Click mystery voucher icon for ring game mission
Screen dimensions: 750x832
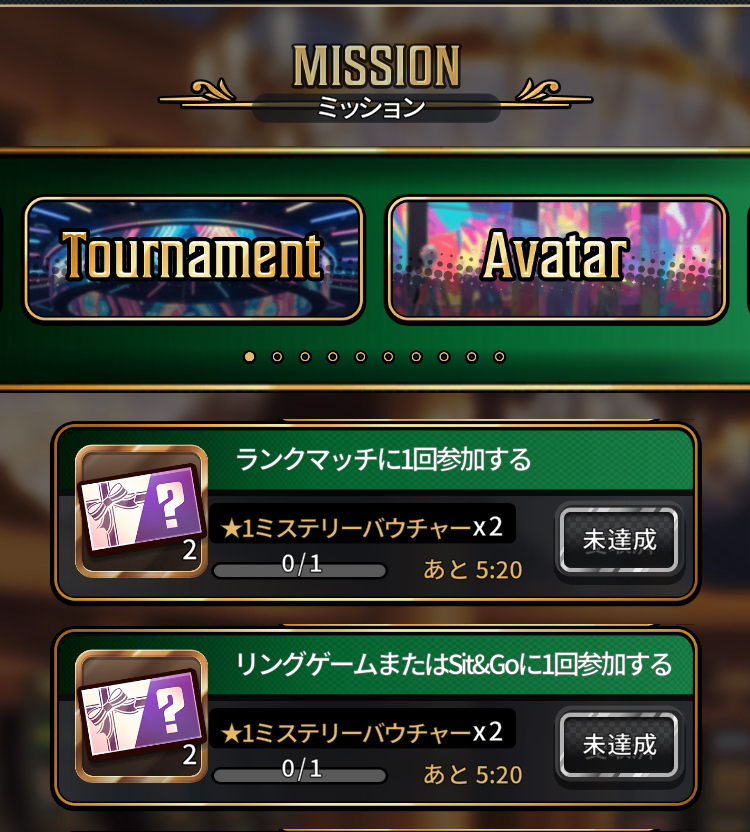[x=141, y=716]
